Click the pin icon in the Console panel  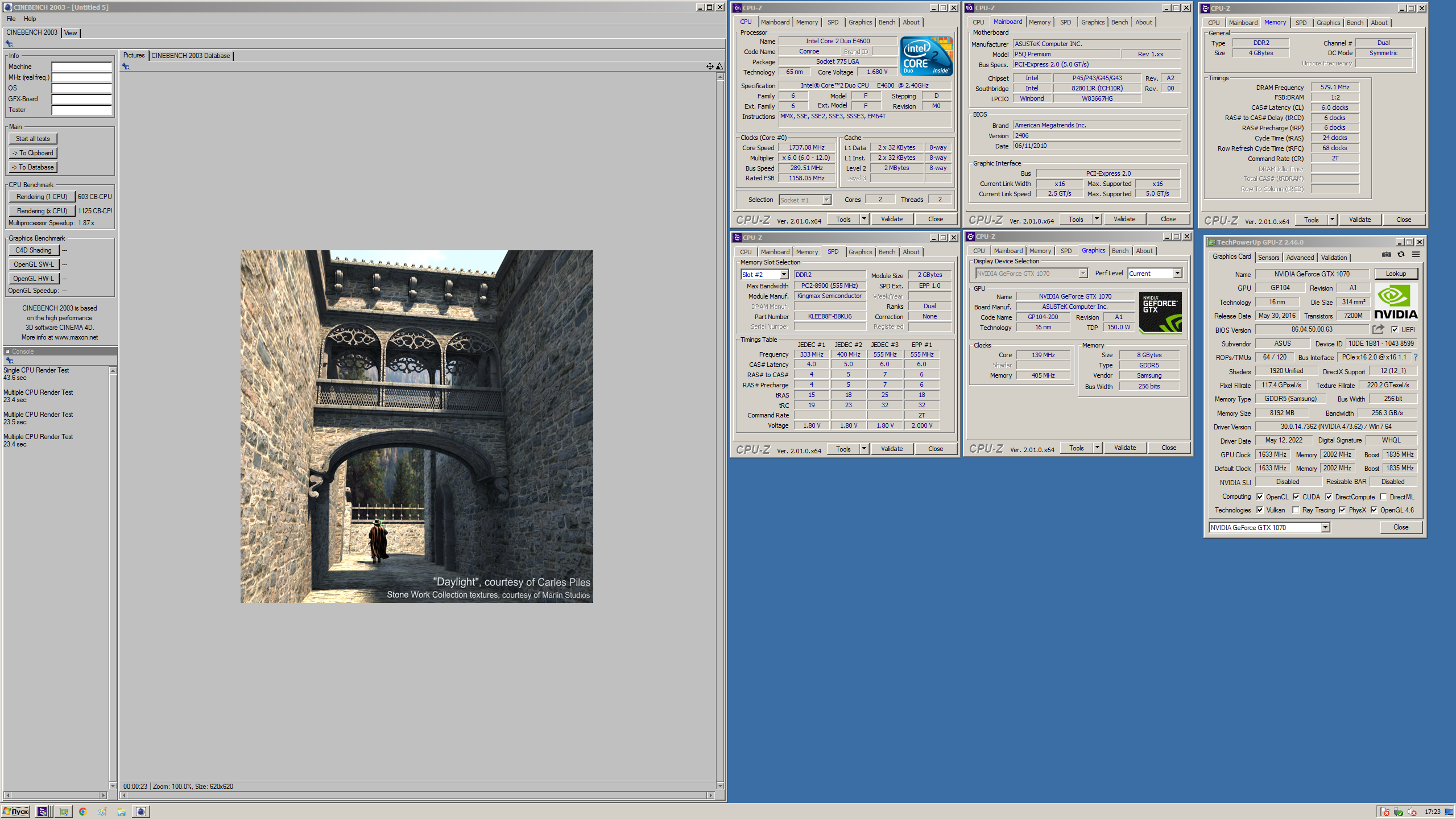point(9,361)
